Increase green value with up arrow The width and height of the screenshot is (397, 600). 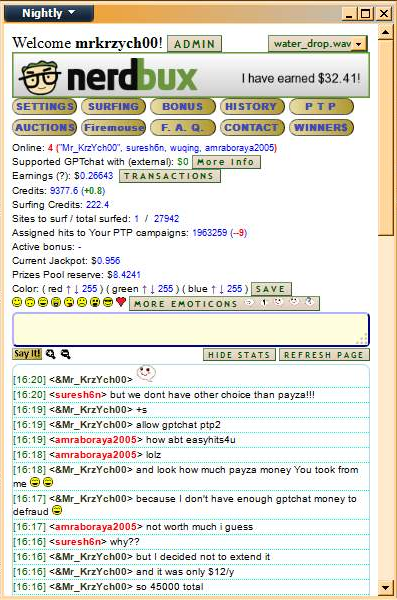tap(144, 289)
